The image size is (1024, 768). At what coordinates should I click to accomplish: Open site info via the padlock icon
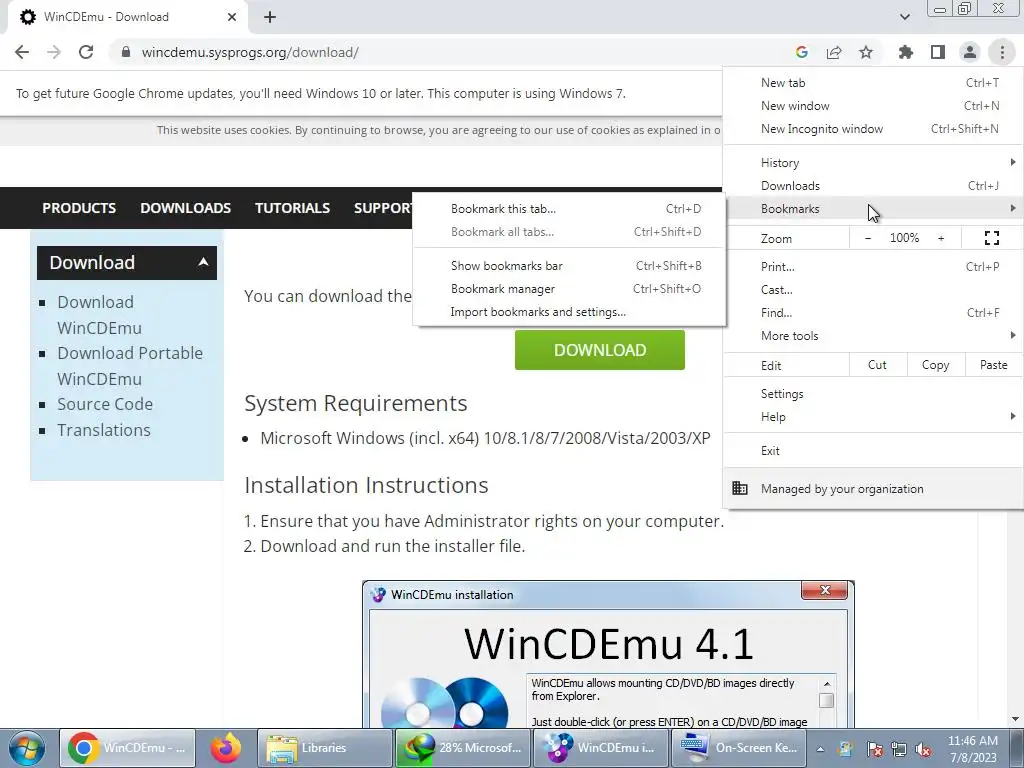126,52
